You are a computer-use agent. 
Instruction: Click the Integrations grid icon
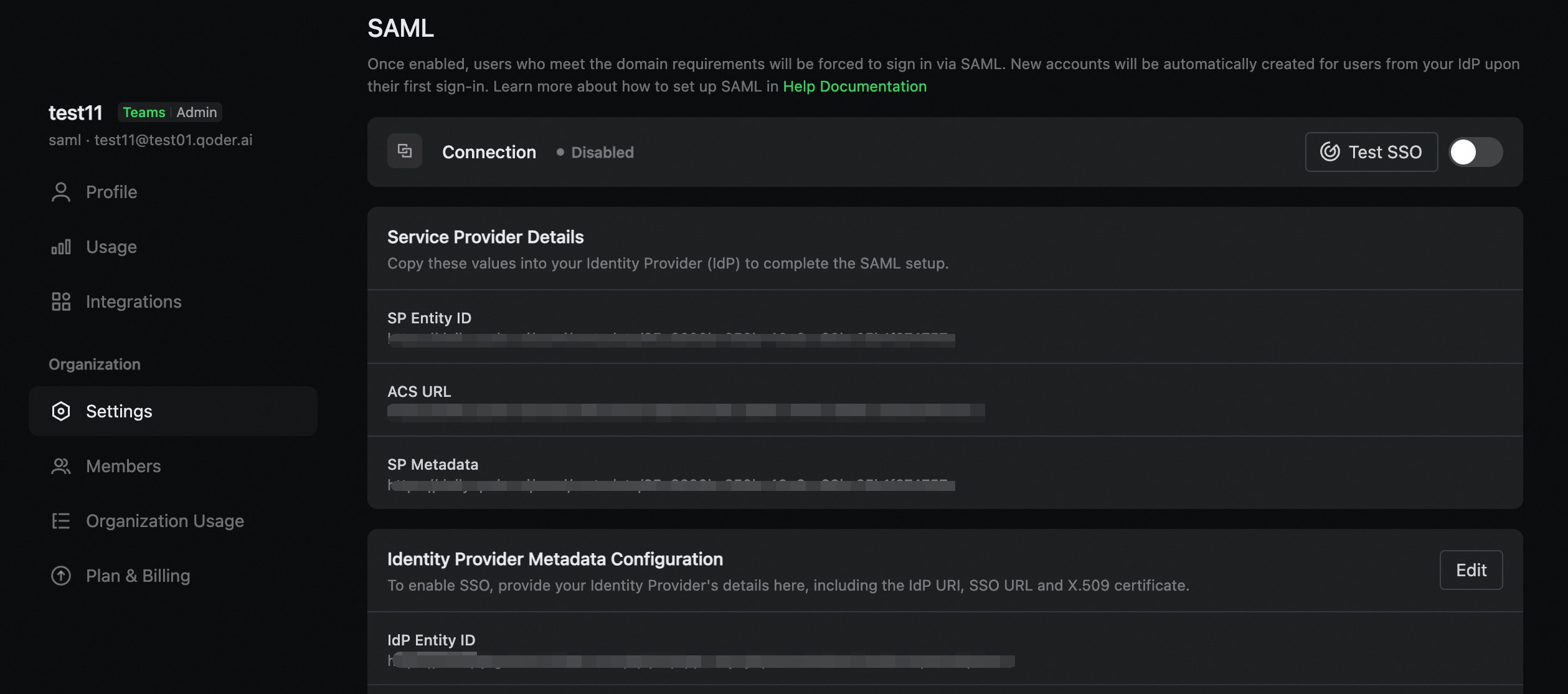[61, 302]
